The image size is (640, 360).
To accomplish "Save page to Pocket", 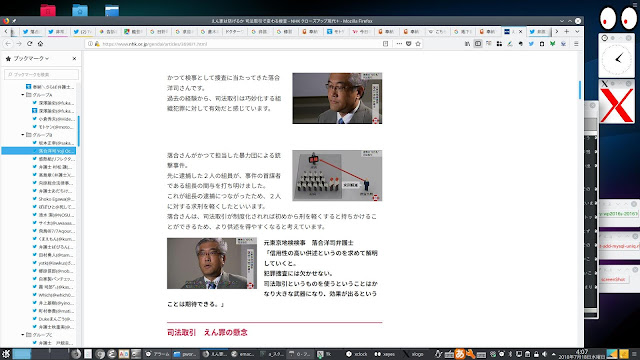I will [409, 44].
